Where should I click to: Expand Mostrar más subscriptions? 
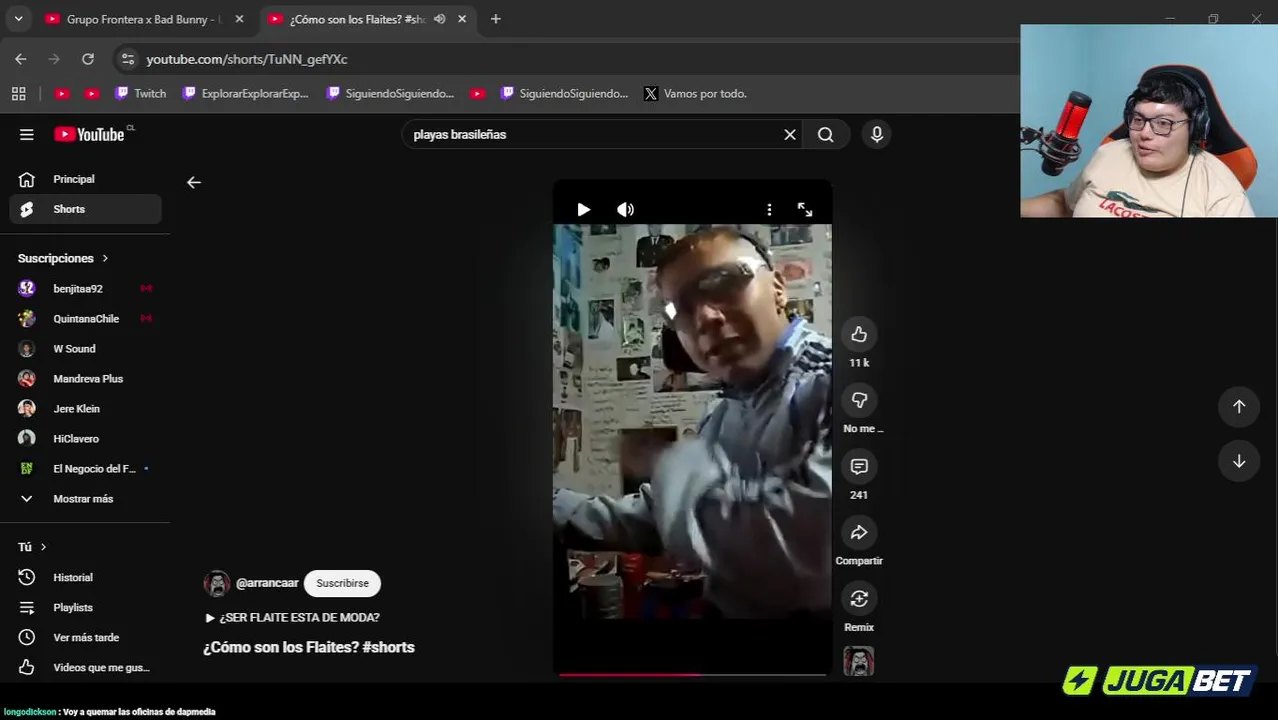86,498
